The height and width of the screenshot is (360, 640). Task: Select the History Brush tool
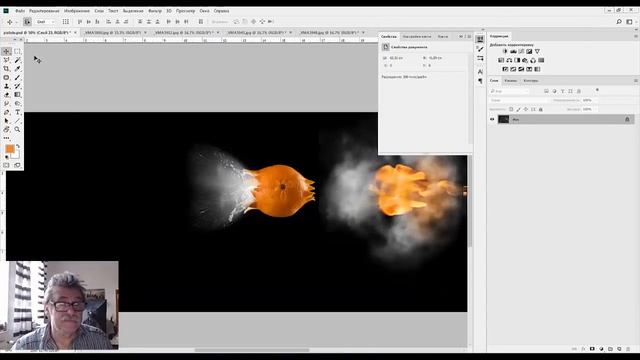pos(18,86)
